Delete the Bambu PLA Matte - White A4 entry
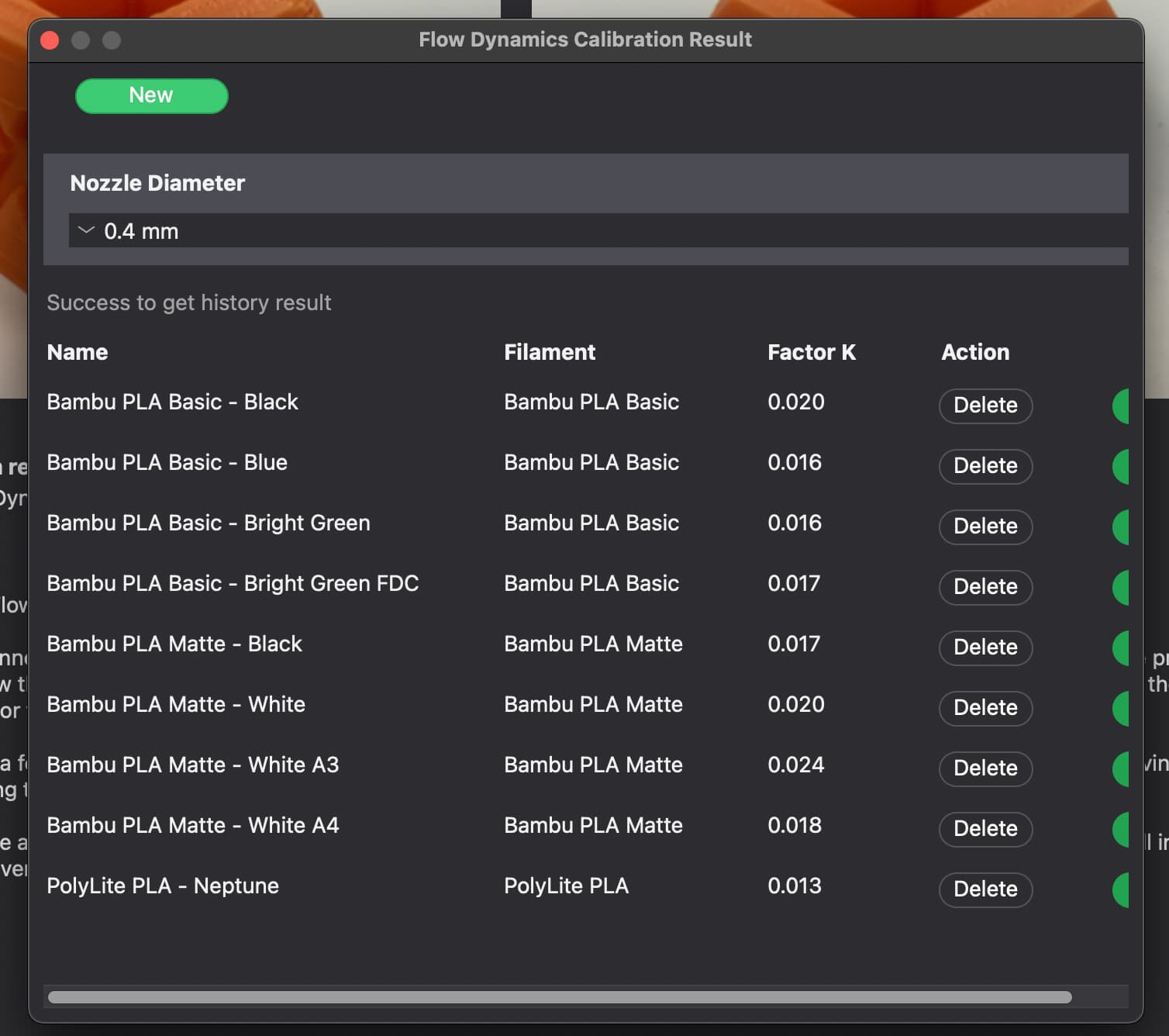The image size is (1169, 1036). (x=985, y=829)
